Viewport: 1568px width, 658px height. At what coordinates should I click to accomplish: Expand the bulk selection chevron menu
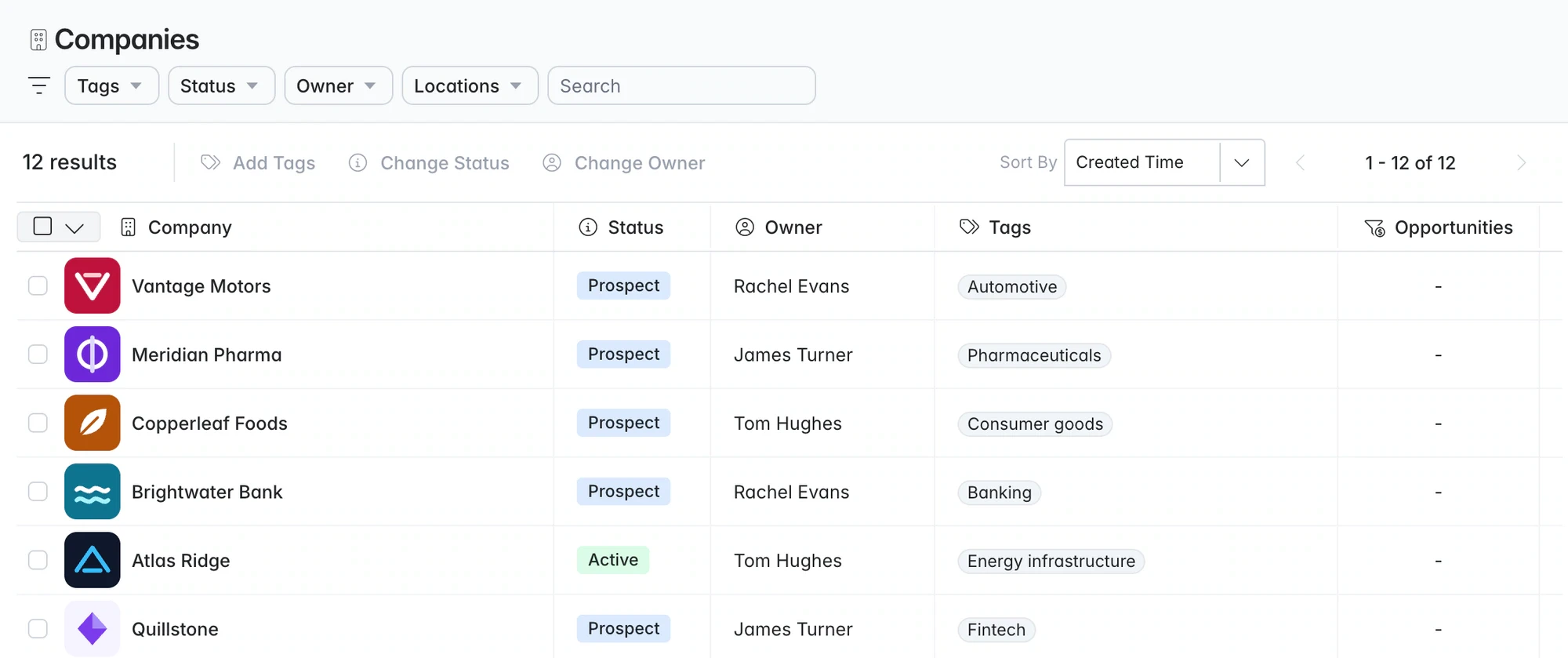[x=74, y=227]
